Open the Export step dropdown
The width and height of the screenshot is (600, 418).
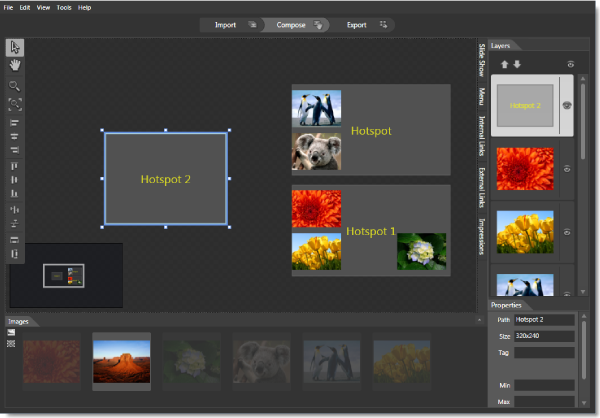[383, 24]
